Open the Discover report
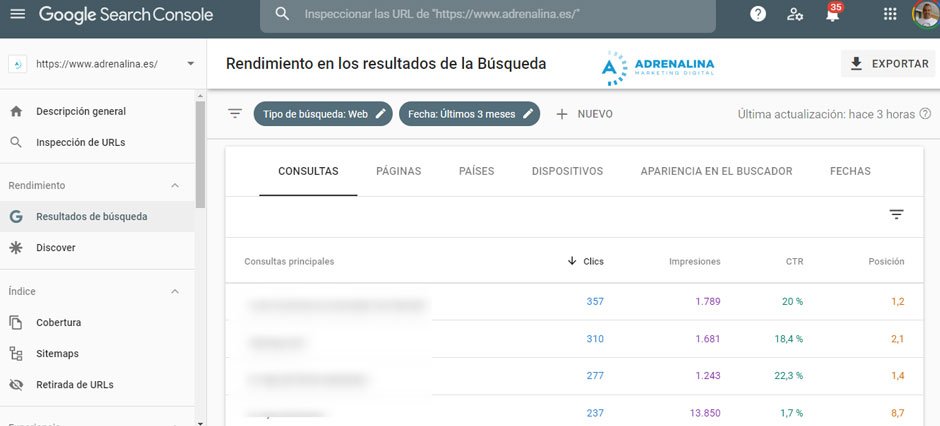 (x=56, y=247)
